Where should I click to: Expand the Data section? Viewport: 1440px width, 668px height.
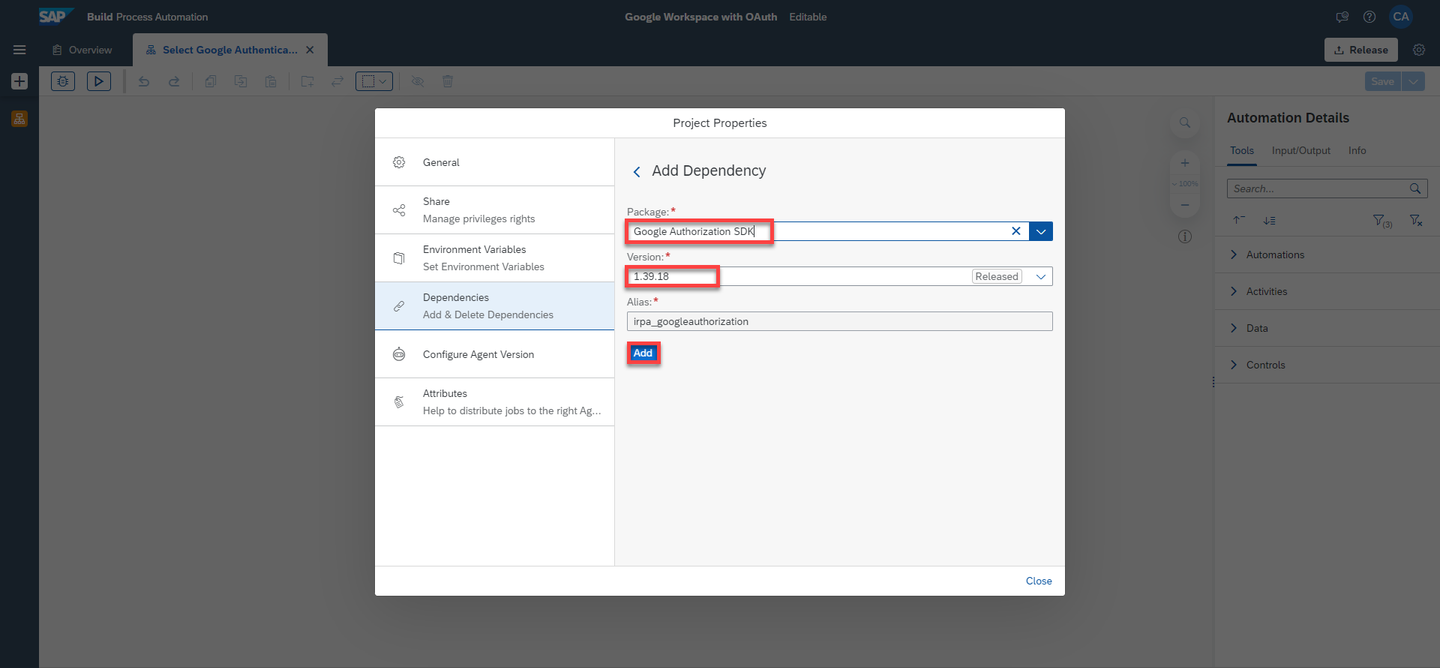1327,328
